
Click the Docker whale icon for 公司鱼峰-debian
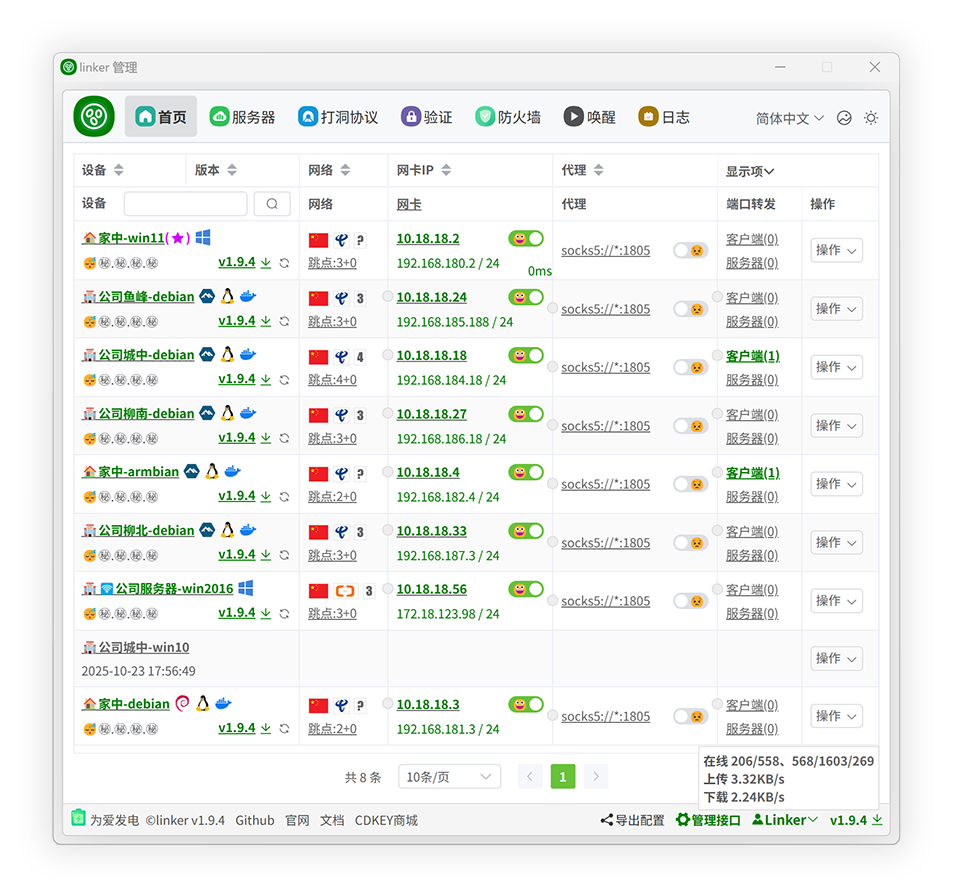coord(248,297)
